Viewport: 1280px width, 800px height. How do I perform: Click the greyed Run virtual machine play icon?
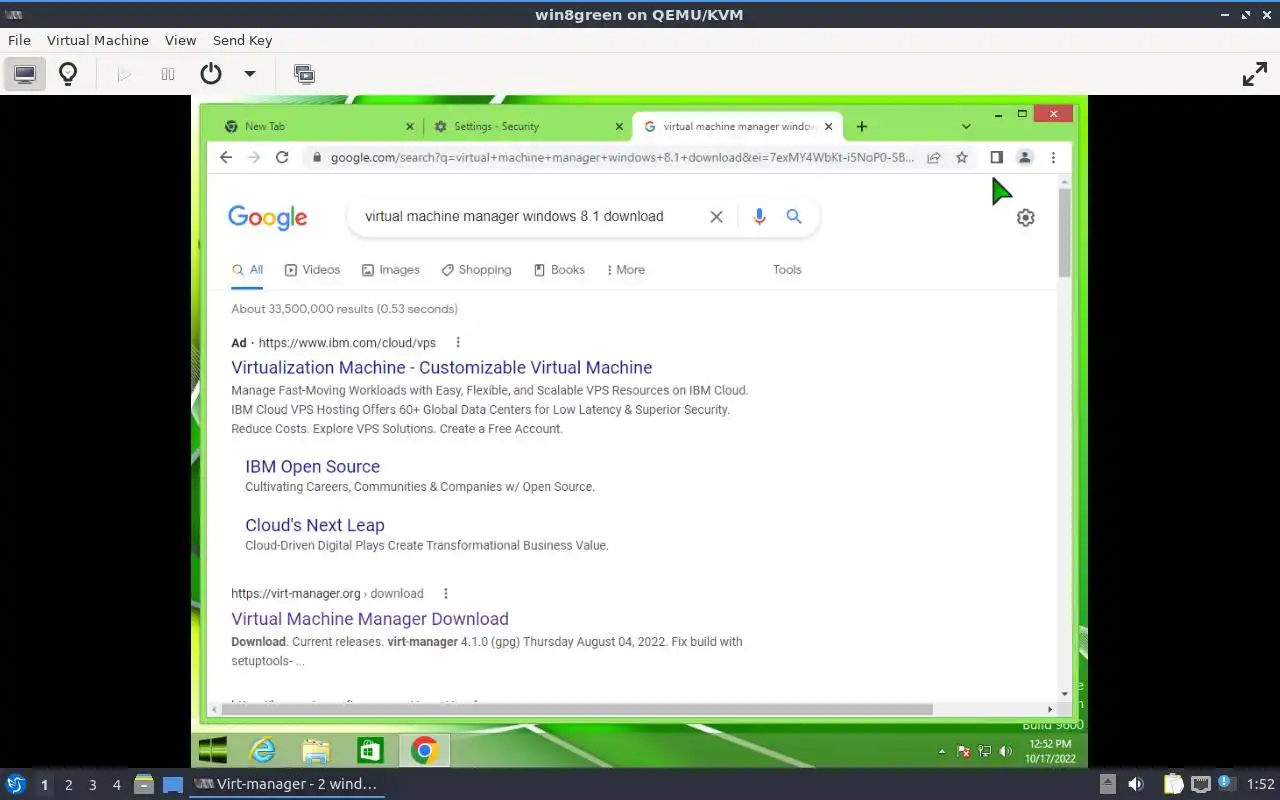pyautogui.click(x=124, y=74)
